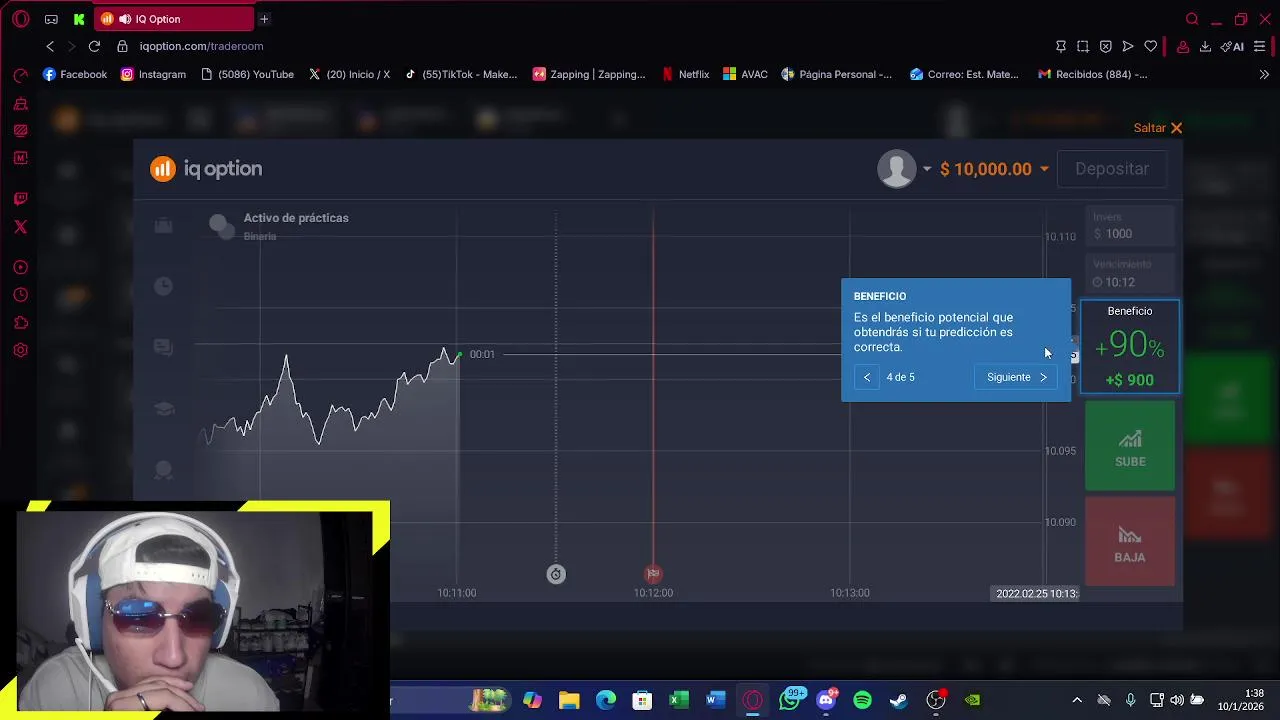The image size is (1280, 720).
Task: Open the Correo: Est. Mate bookmark
Action: [x=964, y=74]
